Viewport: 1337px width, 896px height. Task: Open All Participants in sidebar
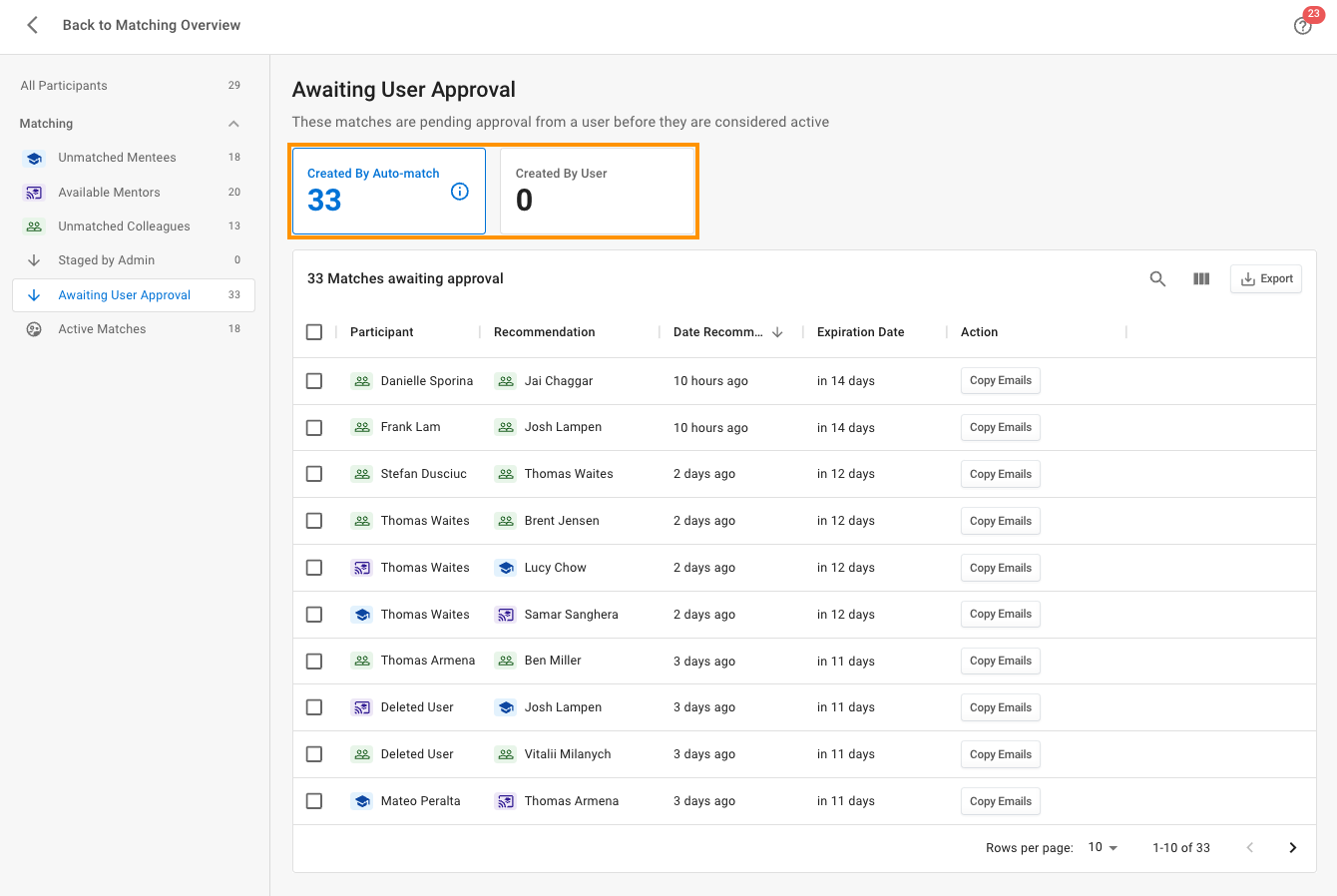(x=133, y=86)
